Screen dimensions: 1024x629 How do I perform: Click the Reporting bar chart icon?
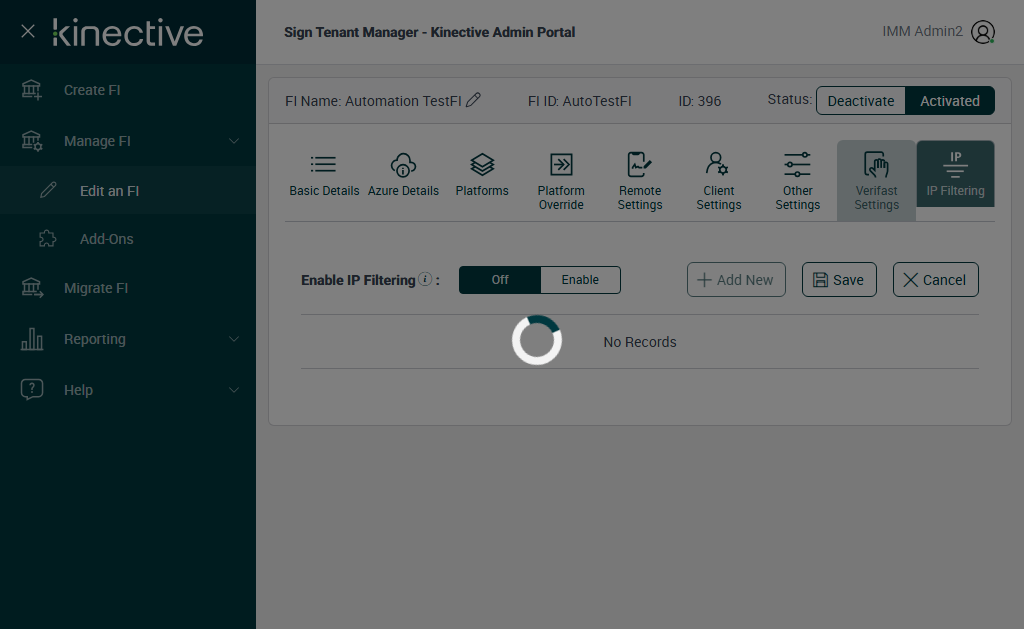31,339
